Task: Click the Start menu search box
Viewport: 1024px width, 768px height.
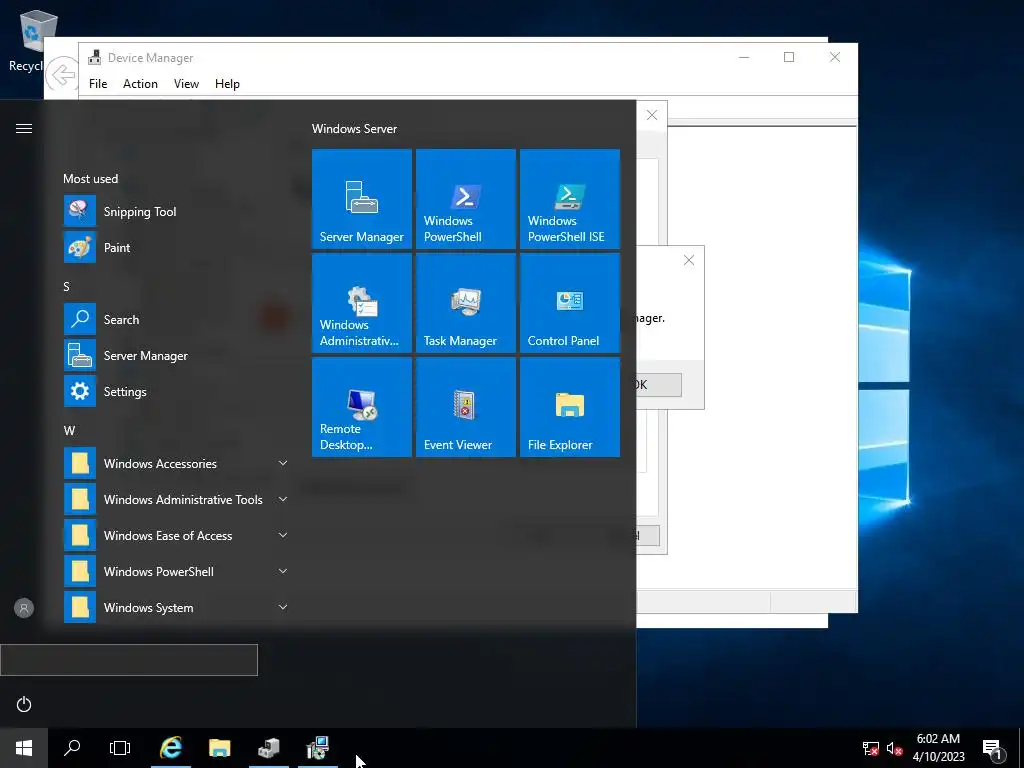Action: (x=129, y=660)
